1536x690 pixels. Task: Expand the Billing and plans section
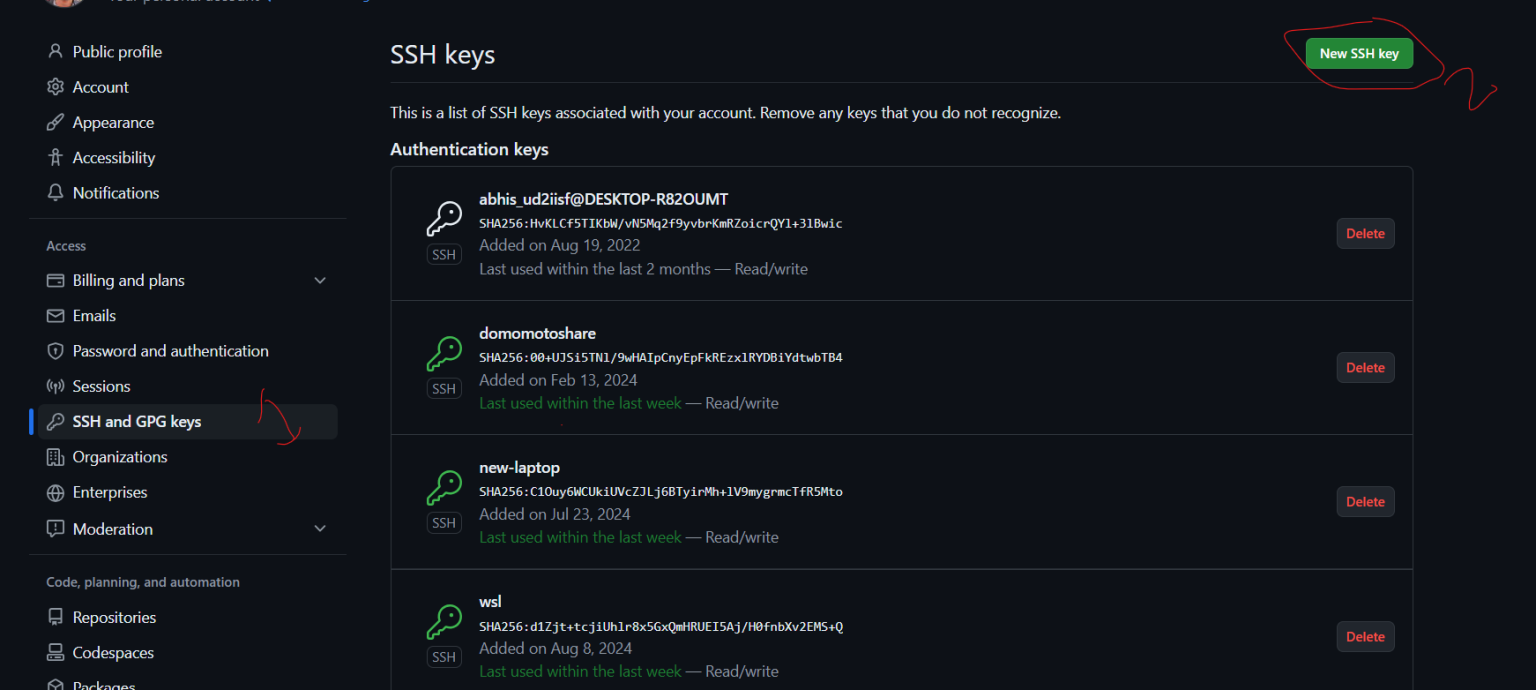[319, 280]
